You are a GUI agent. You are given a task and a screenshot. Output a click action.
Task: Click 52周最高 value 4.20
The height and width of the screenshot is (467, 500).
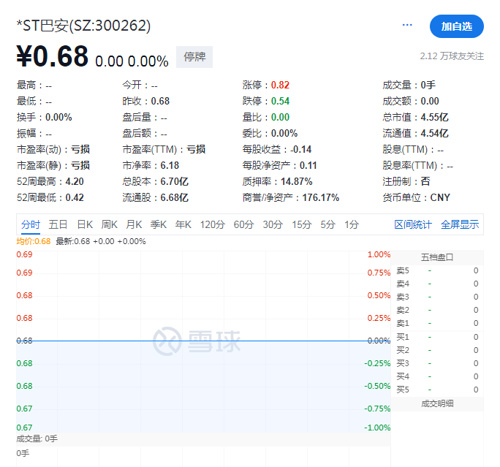point(74,182)
